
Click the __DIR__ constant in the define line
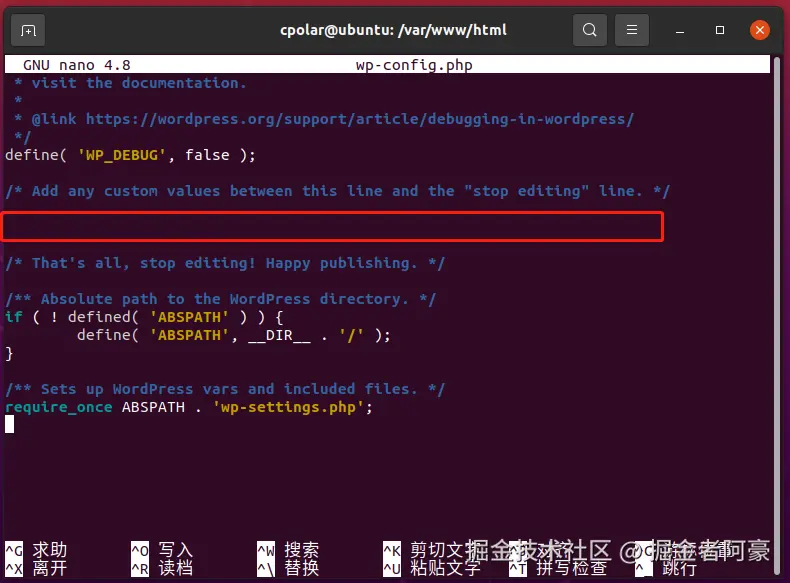279,336
